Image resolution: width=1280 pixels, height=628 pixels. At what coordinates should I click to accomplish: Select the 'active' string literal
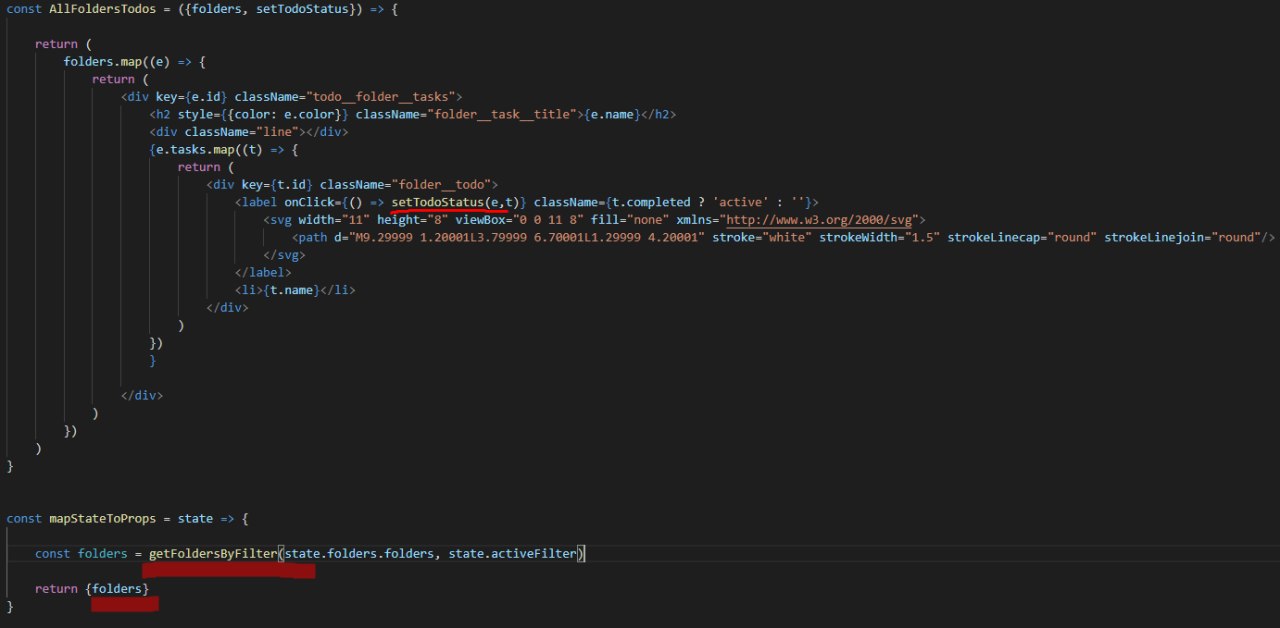(x=739, y=203)
